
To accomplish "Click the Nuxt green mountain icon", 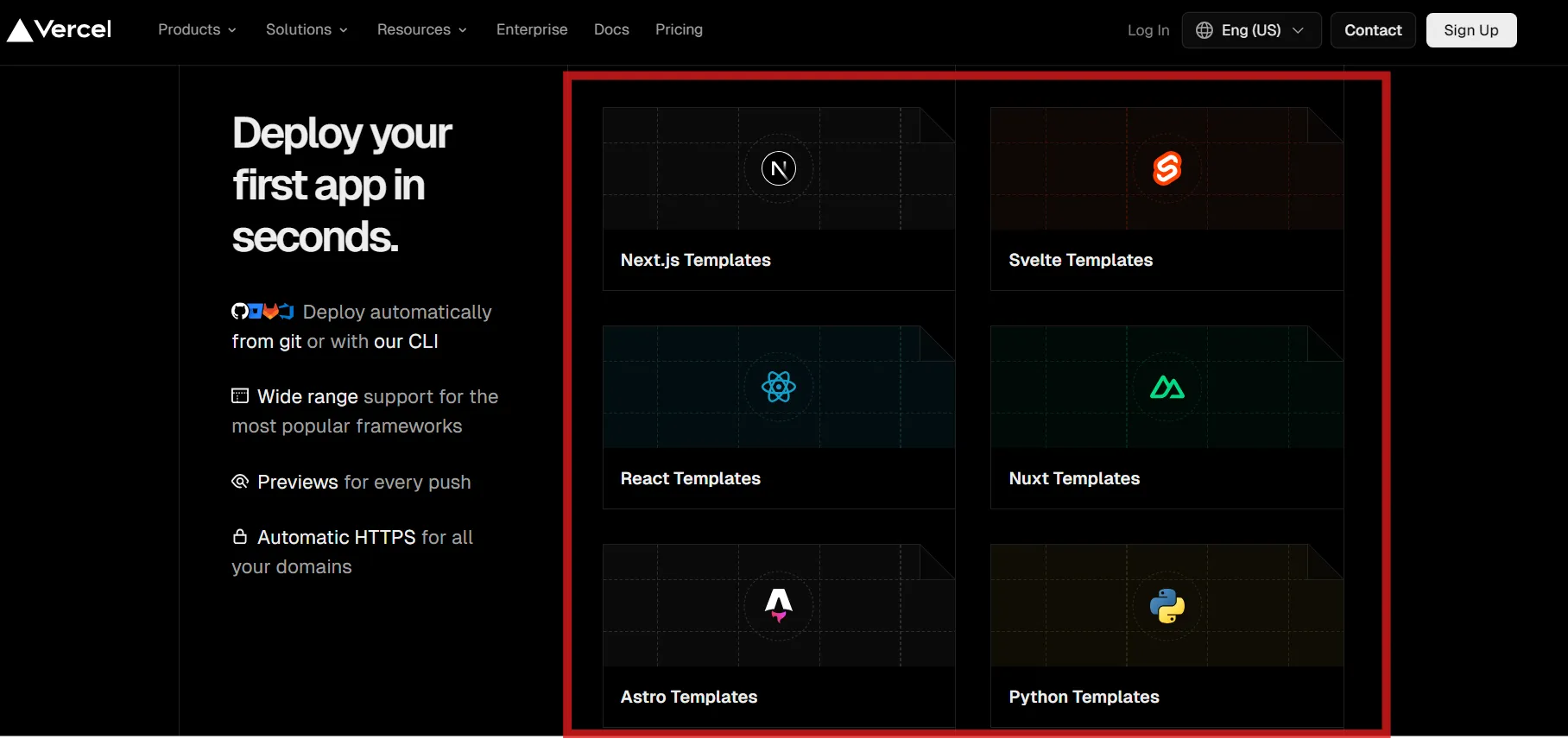I will point(1167,388).
